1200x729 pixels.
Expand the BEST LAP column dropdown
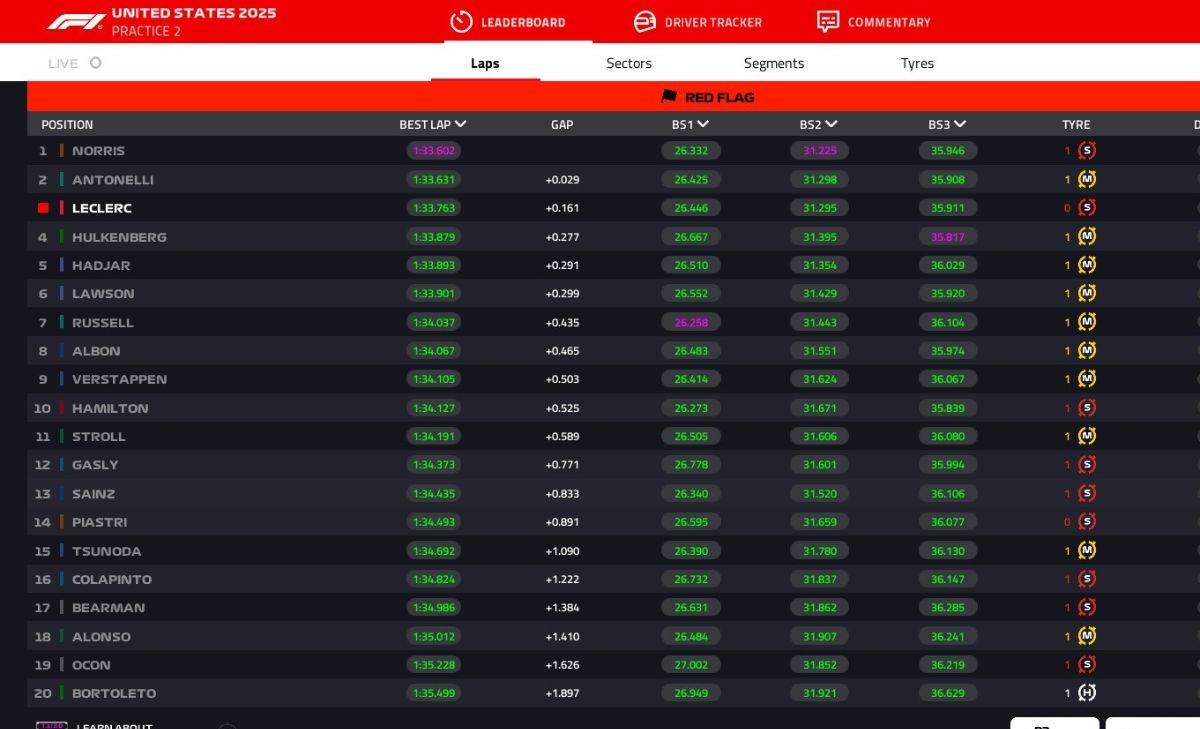click(460, 125)
